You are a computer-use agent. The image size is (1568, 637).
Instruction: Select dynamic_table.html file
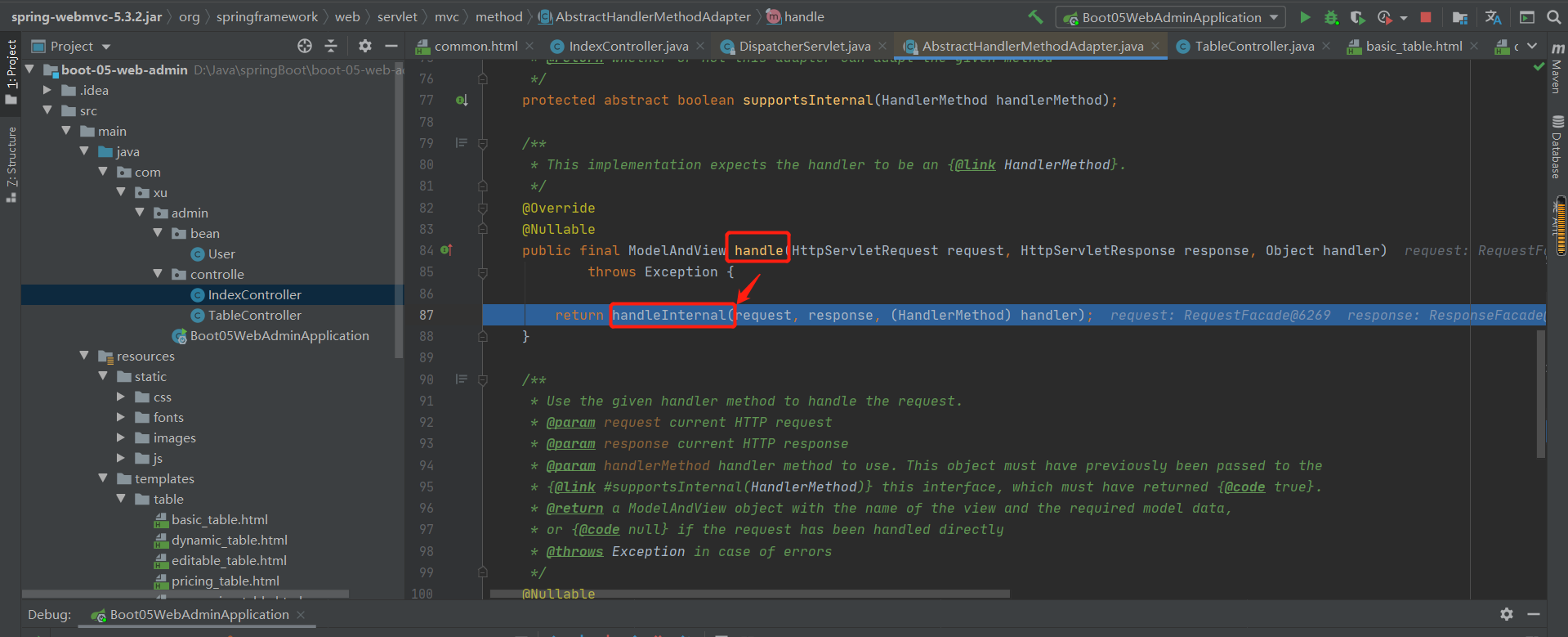(230, 540)
